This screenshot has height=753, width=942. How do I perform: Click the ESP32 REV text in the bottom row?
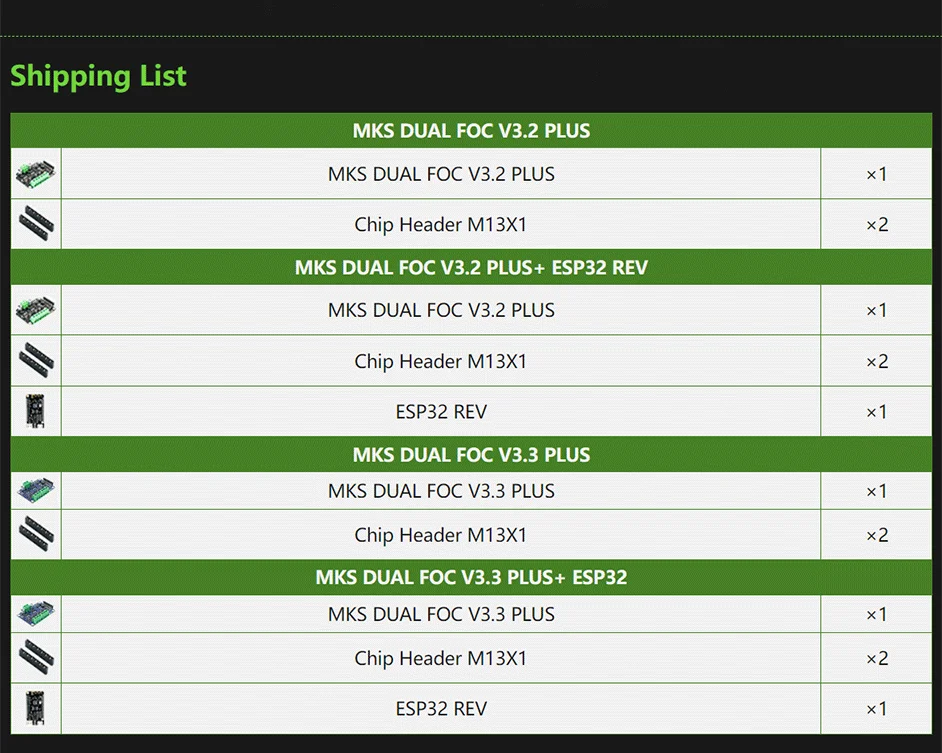click(x=441, y=709)
